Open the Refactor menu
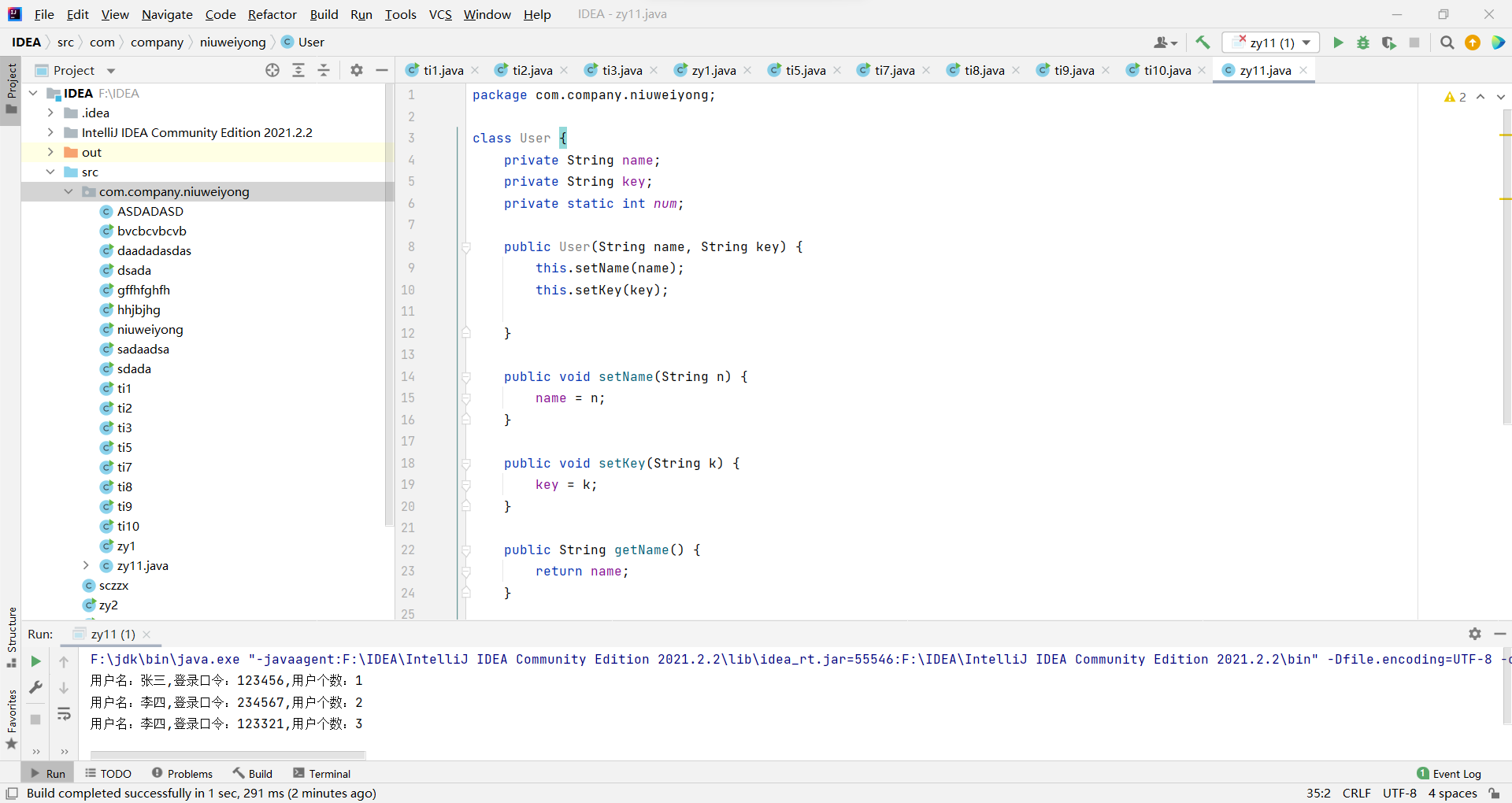The width and height of the screenshot is (1512, 803). click(272, 14)
